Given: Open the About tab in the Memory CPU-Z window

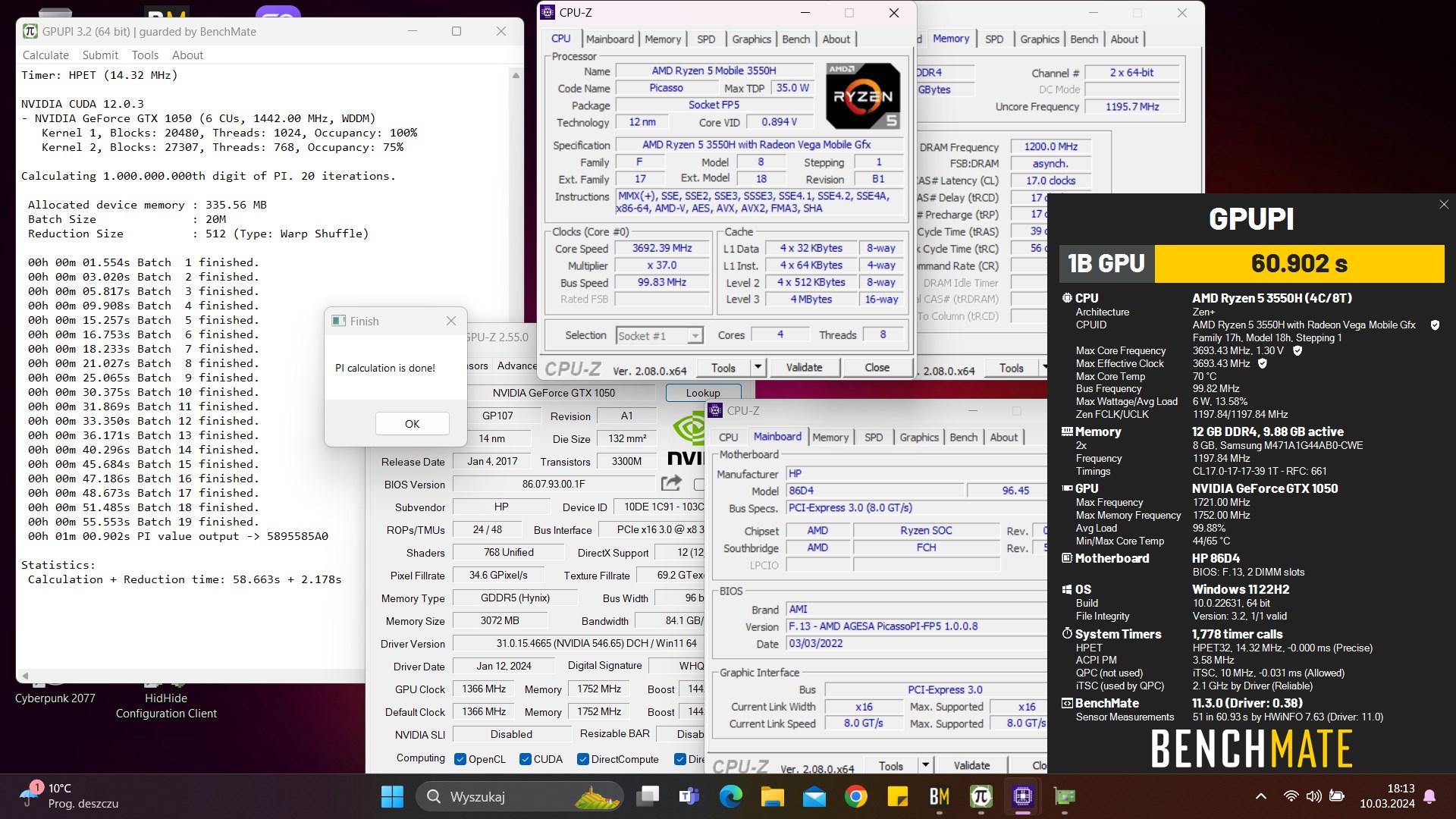Looking at the screenshot, I should [x=1125, y=39].
